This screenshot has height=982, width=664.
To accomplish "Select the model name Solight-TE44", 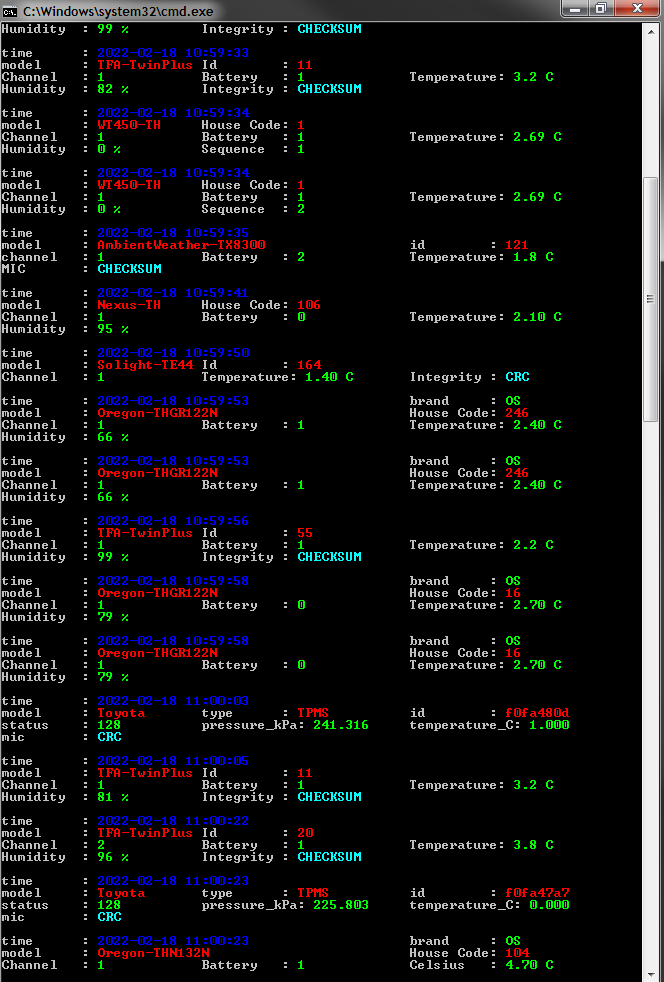I will click(145, 365).
